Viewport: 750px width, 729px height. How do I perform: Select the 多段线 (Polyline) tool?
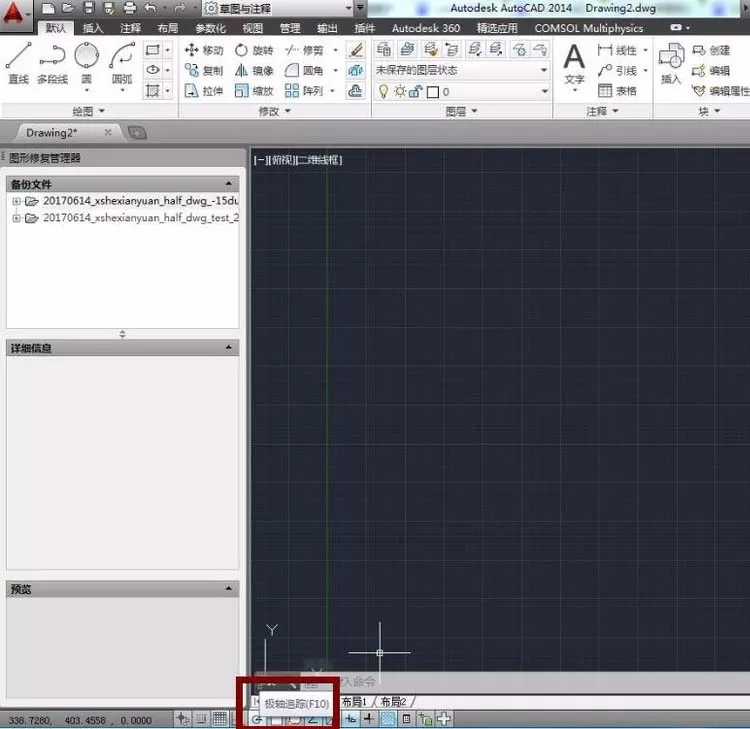click(x=52, y=62)
